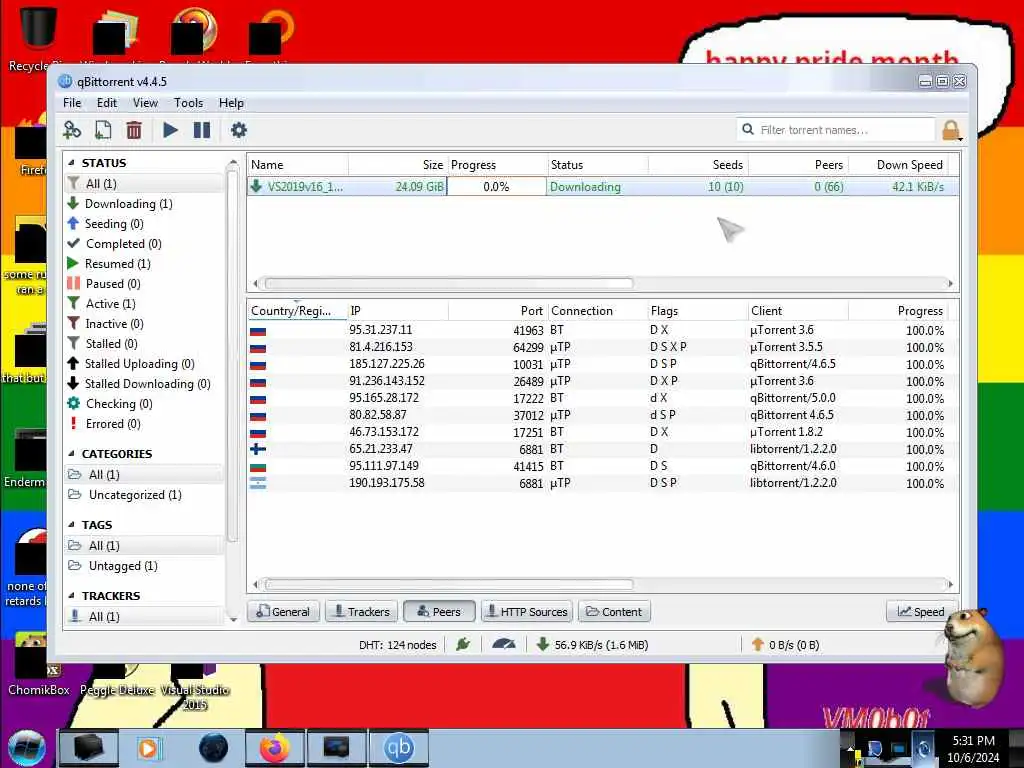Collapse the TAGS section
Screen dimensions: 1024x768
click(71, 524)
